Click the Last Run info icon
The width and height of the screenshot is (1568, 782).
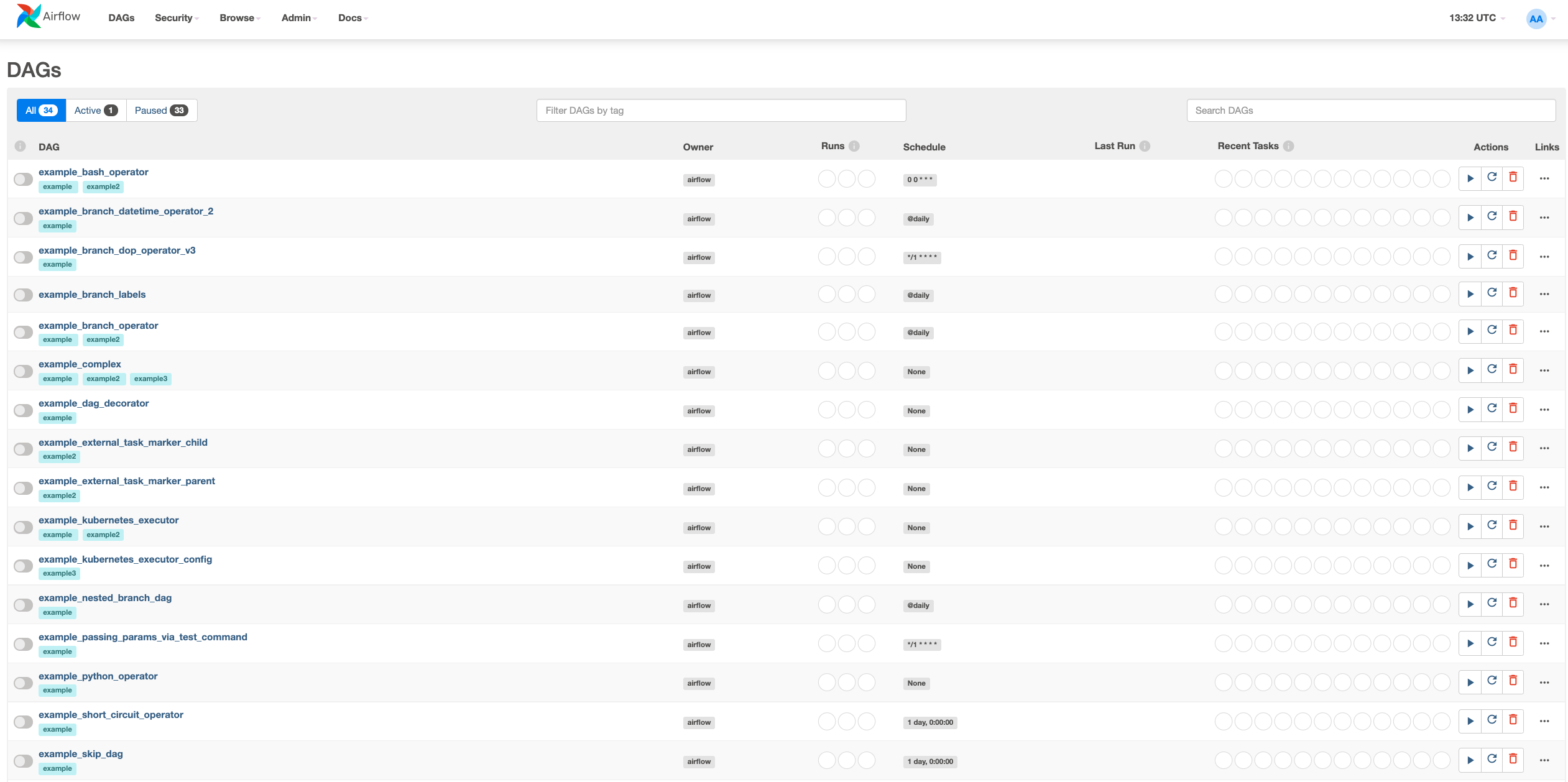[1145, 146]
